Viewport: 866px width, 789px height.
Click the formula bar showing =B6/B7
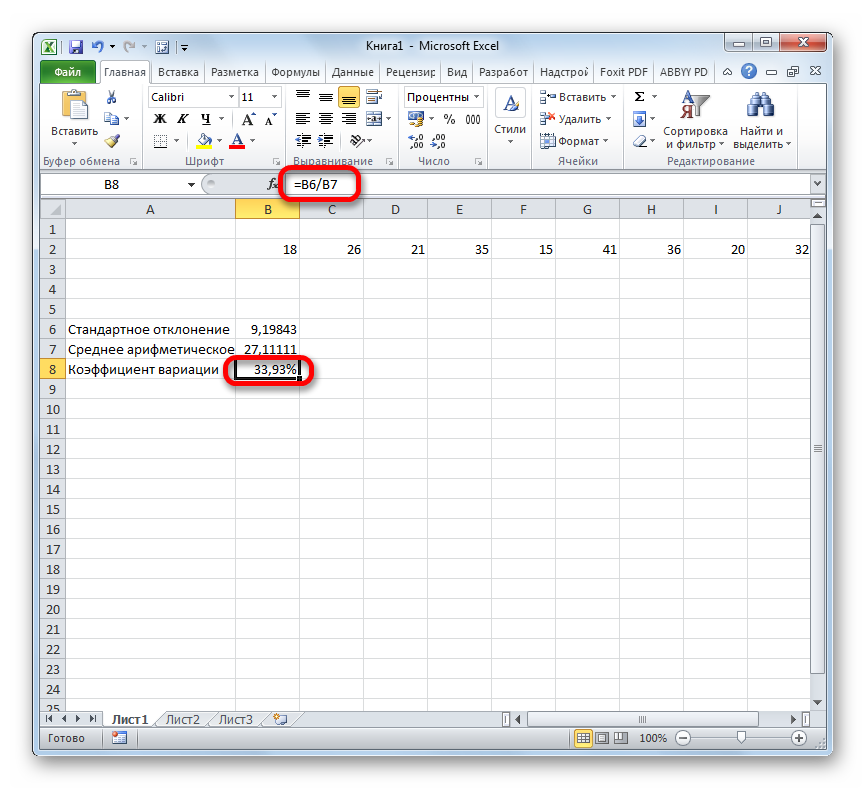pos(547,184)
